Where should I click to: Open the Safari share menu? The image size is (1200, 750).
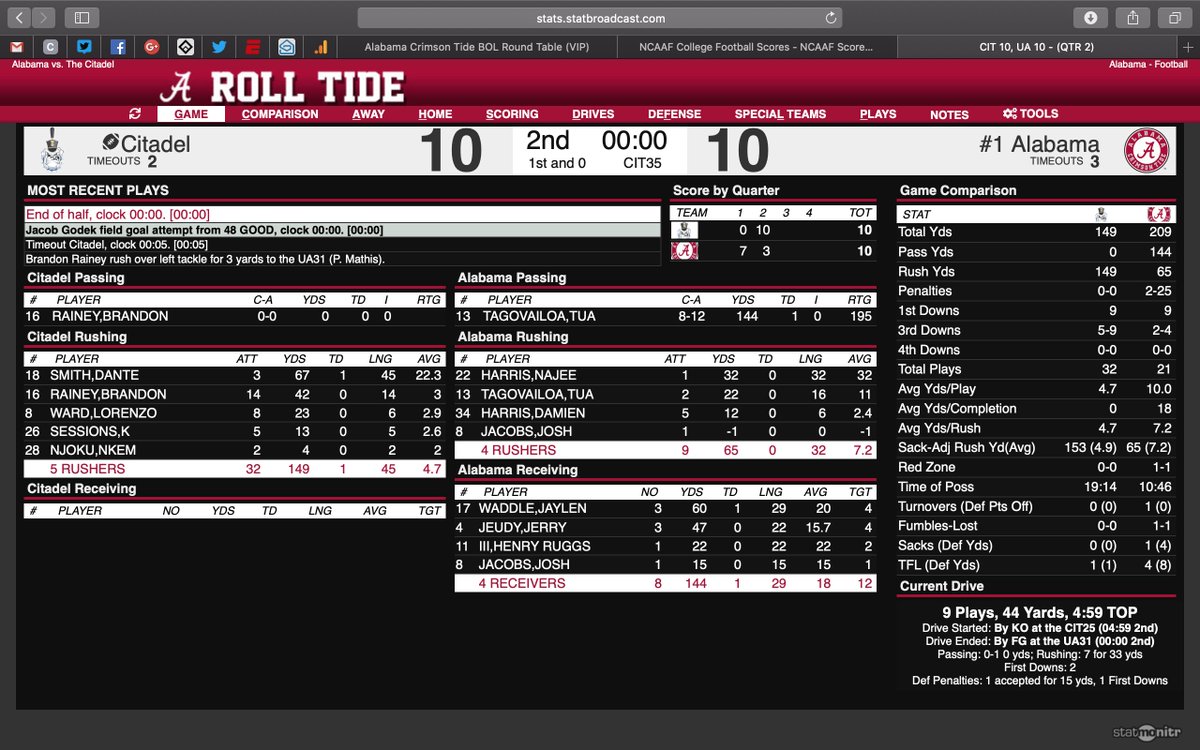pyautogui.click(x=1133, y=18)
